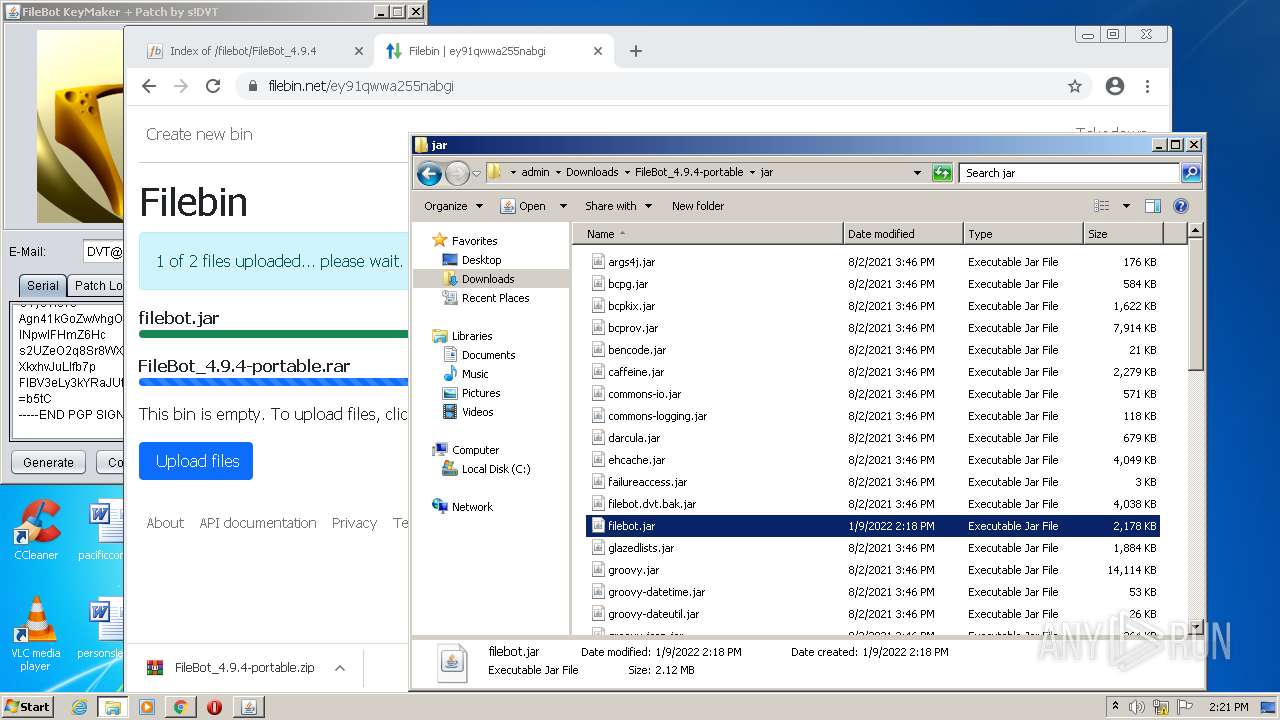Open the pacificcon Word document on desktop
1280x720 pixels.
pos(103,530)
